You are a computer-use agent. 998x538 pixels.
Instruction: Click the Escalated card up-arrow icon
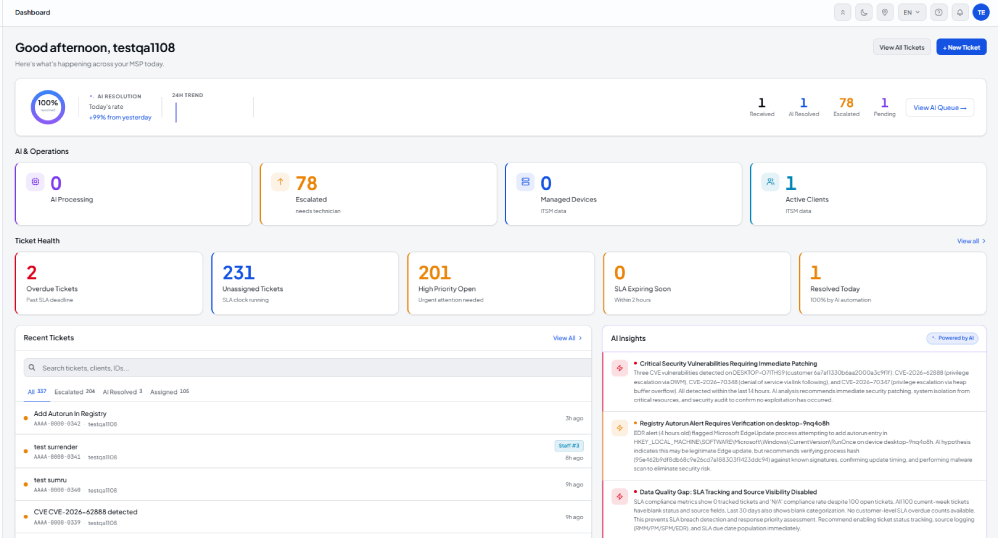tap(280, 182)
